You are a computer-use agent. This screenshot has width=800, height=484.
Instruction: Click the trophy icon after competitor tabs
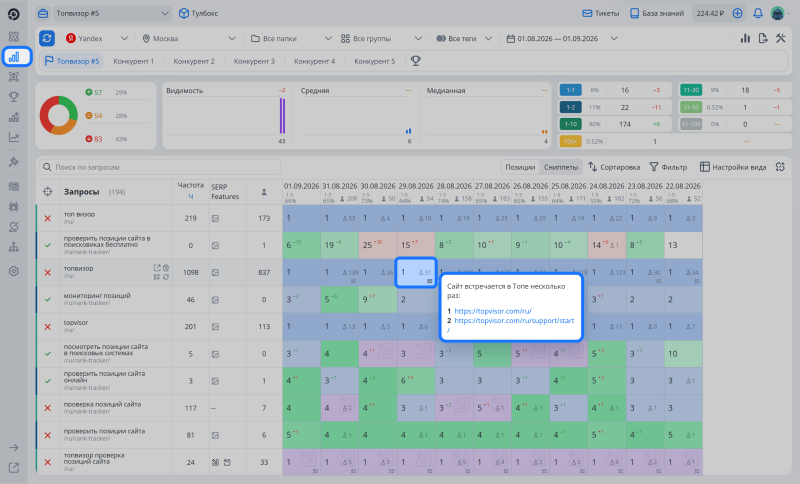416,61
